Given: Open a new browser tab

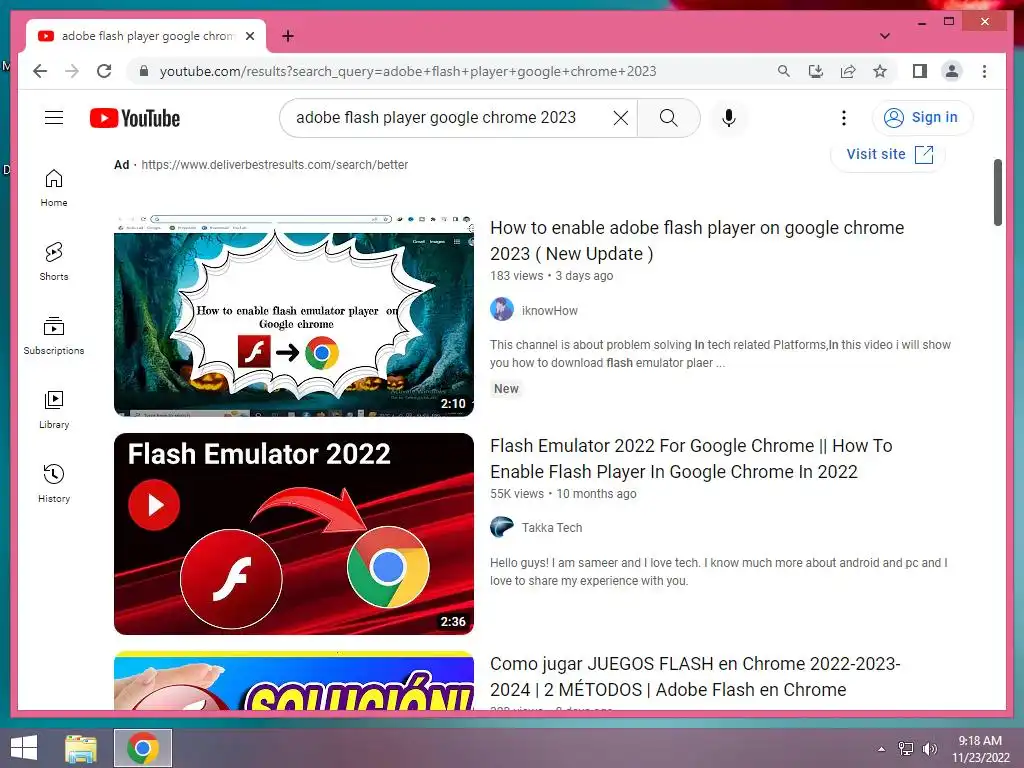Looking at the screenshot, I should click(288, 36).
